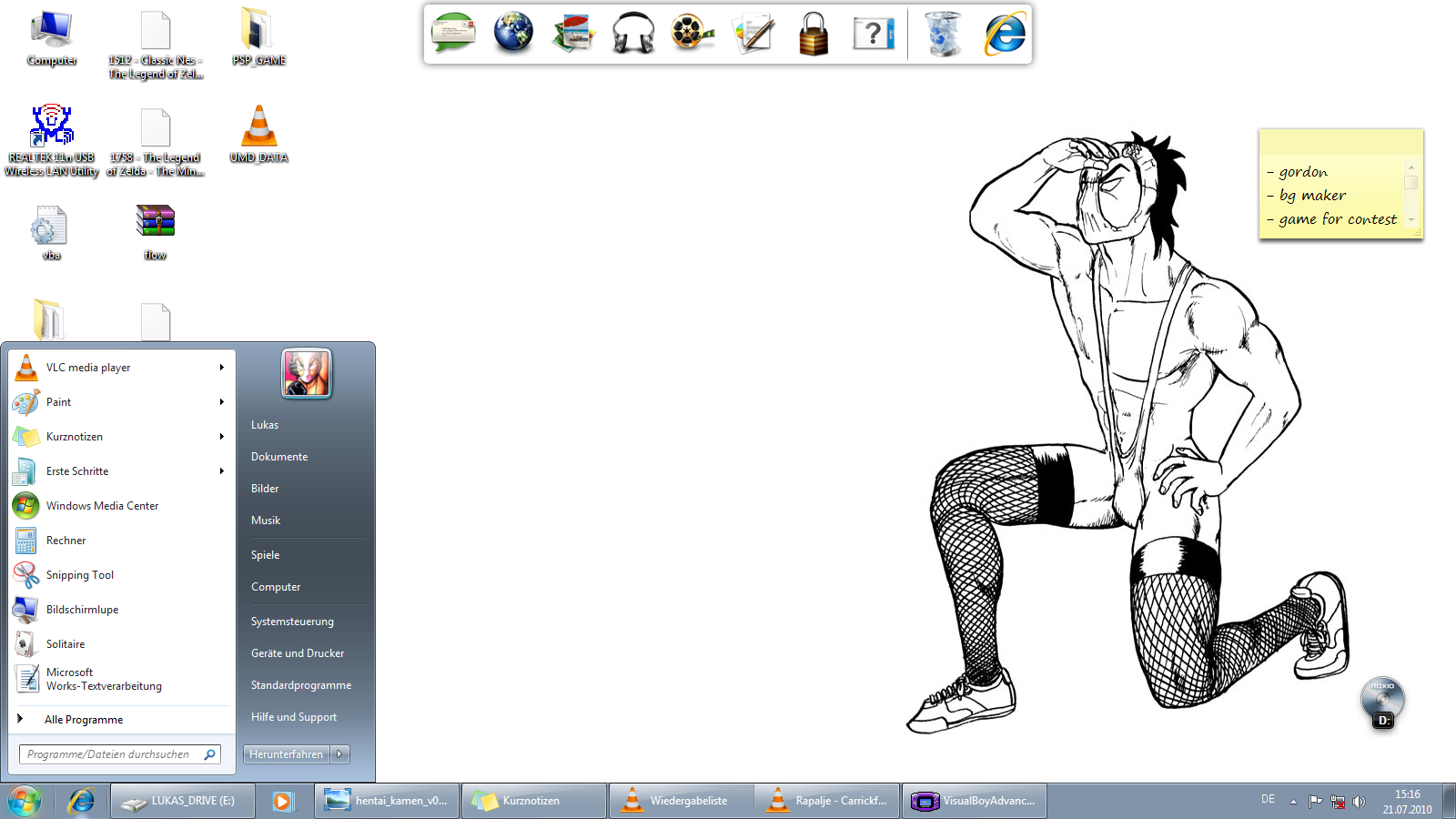Click the Herunterfahren button

[x=286, y=754]
